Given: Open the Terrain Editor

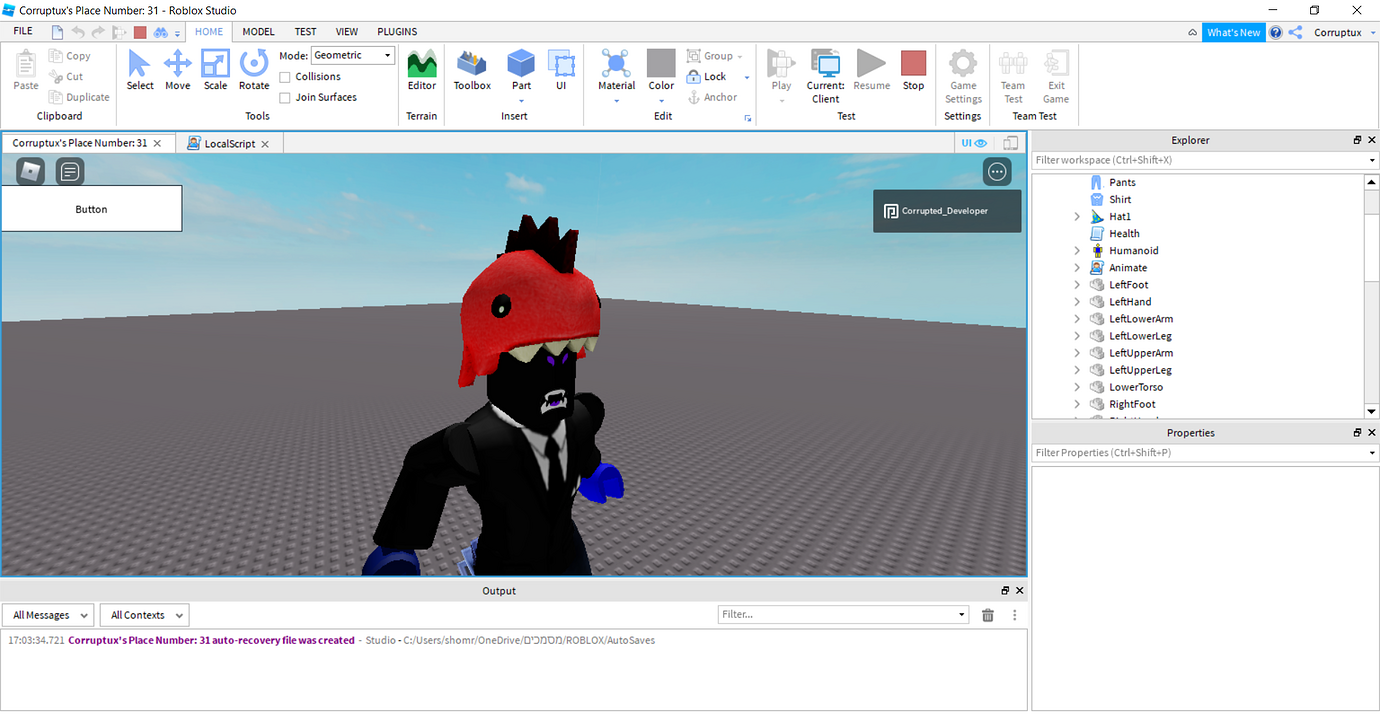Looking at the screenshot, I should 421,70.
